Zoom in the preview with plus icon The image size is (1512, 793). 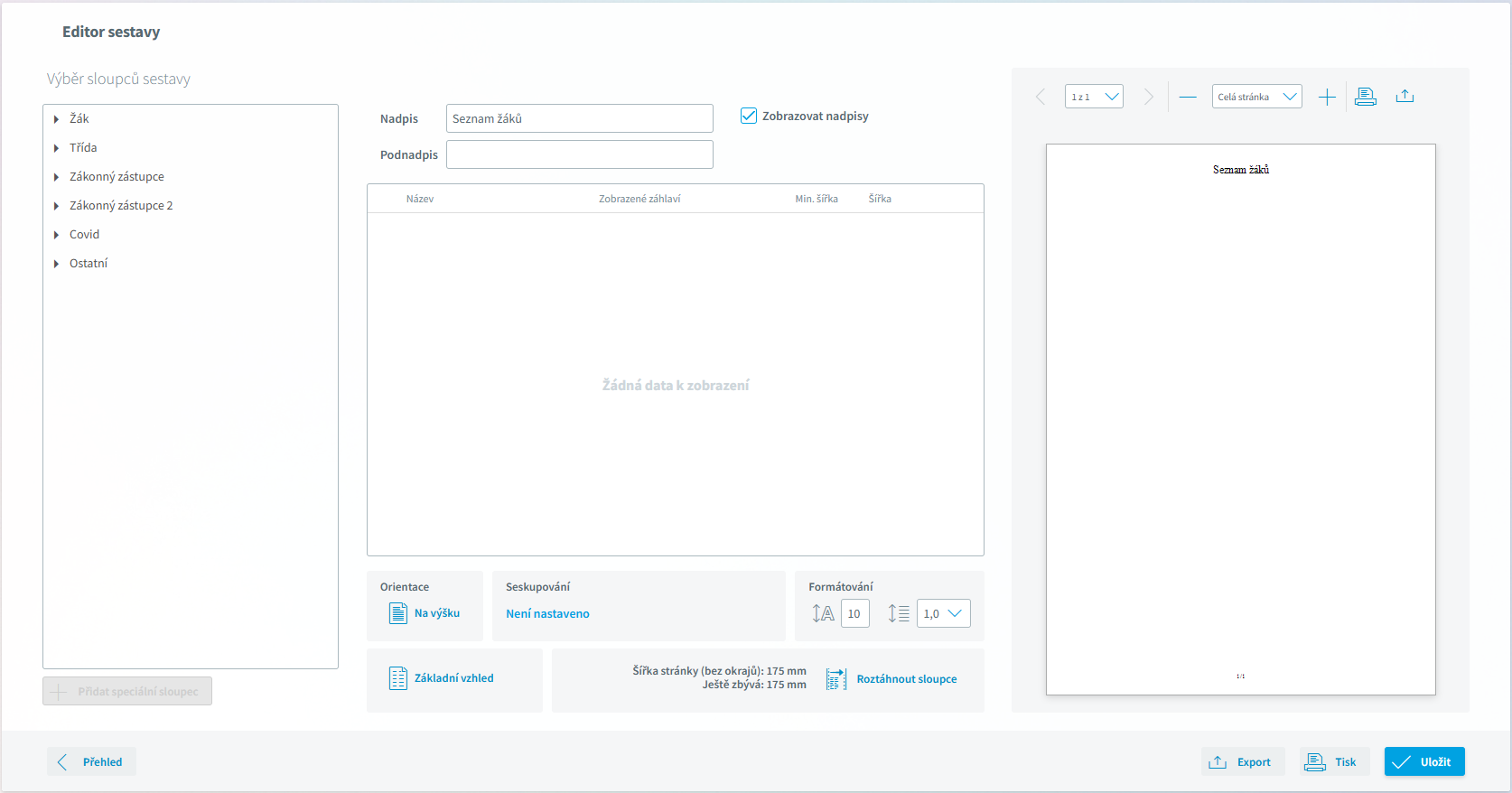tap(1327, 98)
